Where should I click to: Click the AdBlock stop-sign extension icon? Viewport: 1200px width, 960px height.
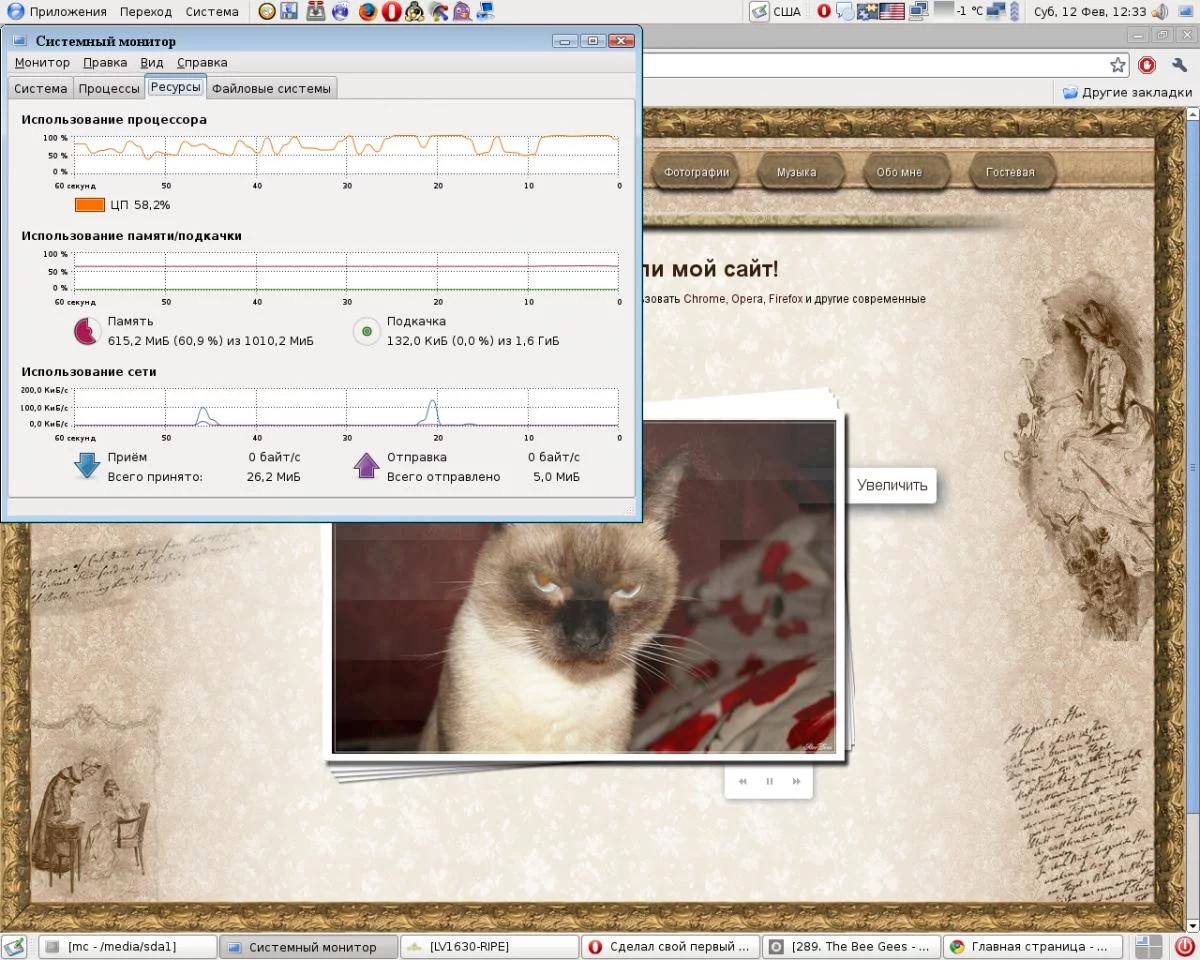1147,65
